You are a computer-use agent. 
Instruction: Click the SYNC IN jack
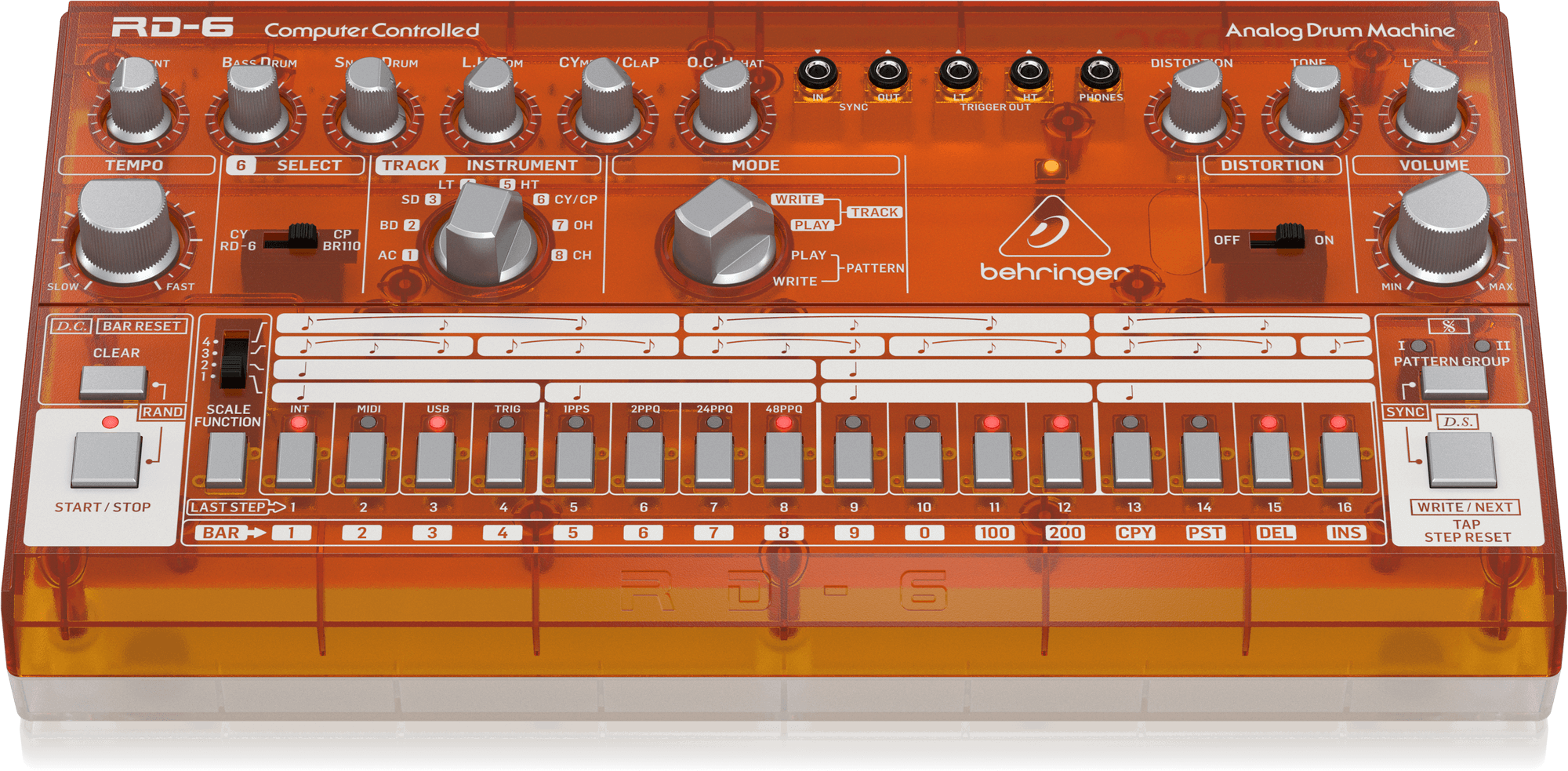pos(817,75)
